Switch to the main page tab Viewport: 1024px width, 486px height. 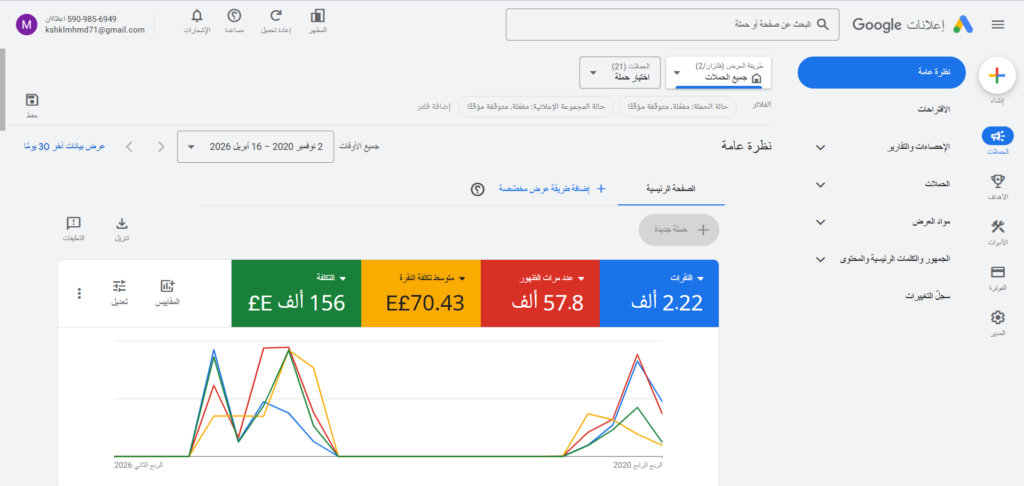click(x=671, y=188)
